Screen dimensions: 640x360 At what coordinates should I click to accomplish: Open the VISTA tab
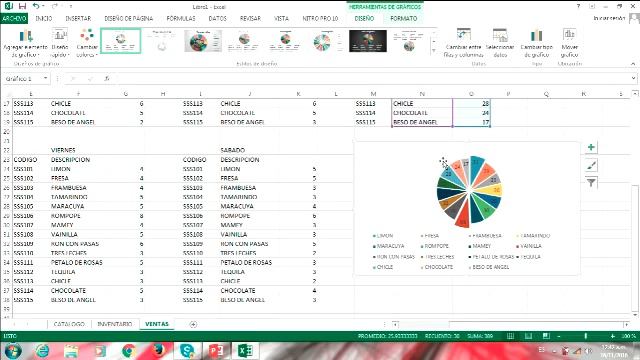pos(281,18)
